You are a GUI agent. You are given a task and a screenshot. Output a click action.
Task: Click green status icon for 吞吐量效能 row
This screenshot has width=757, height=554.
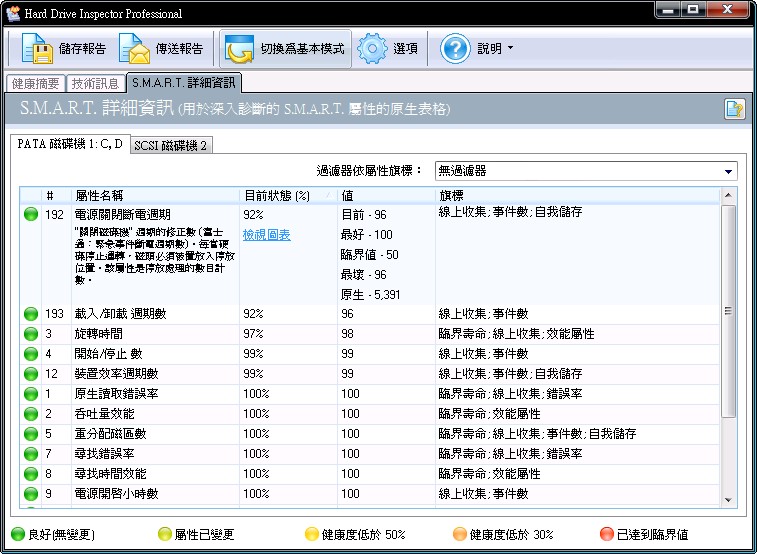click(x=31, y=414)
